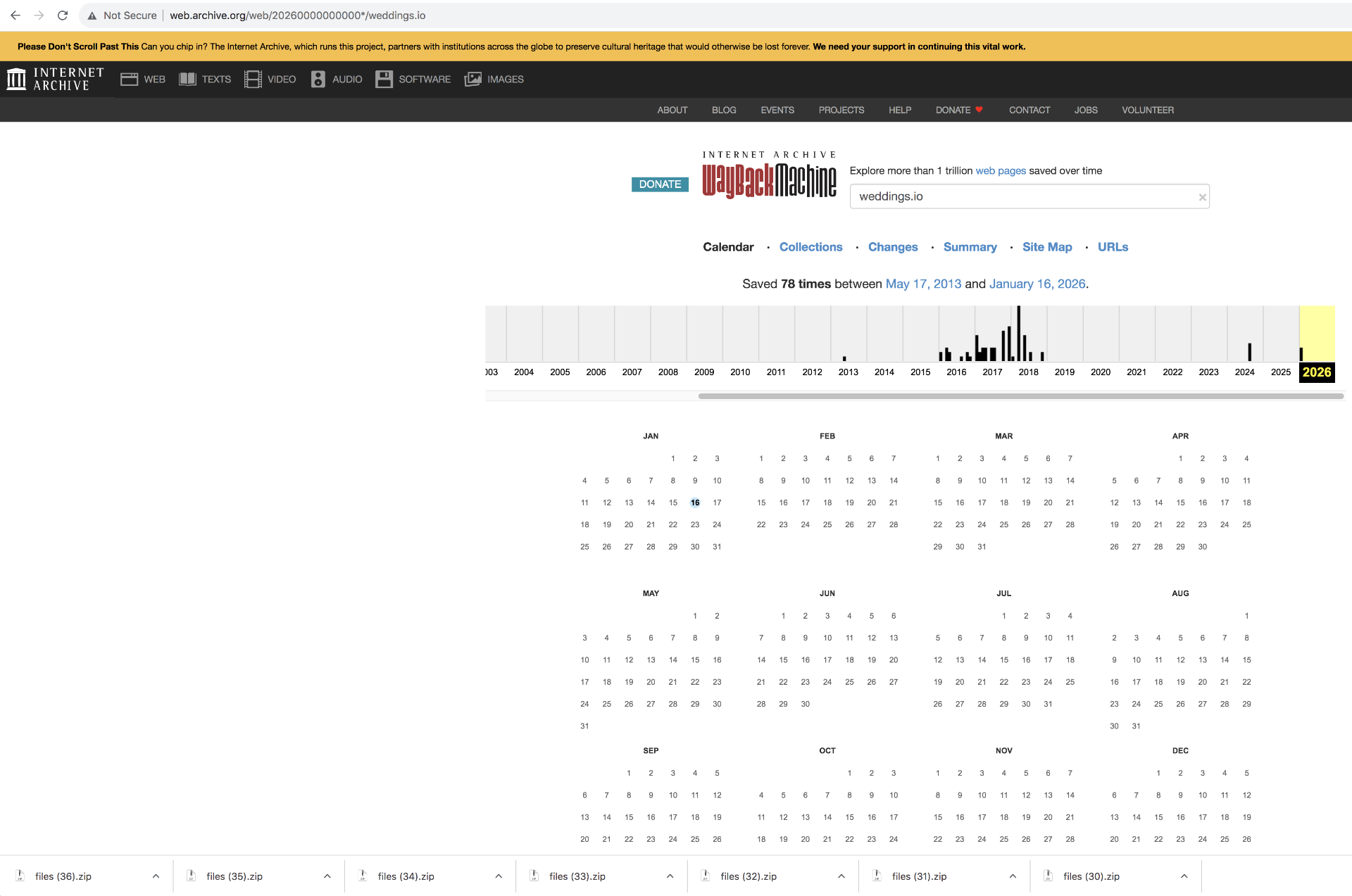Open the Volunteer menu item
Screen dimensions: 1352x896
tap(1148, 110)
